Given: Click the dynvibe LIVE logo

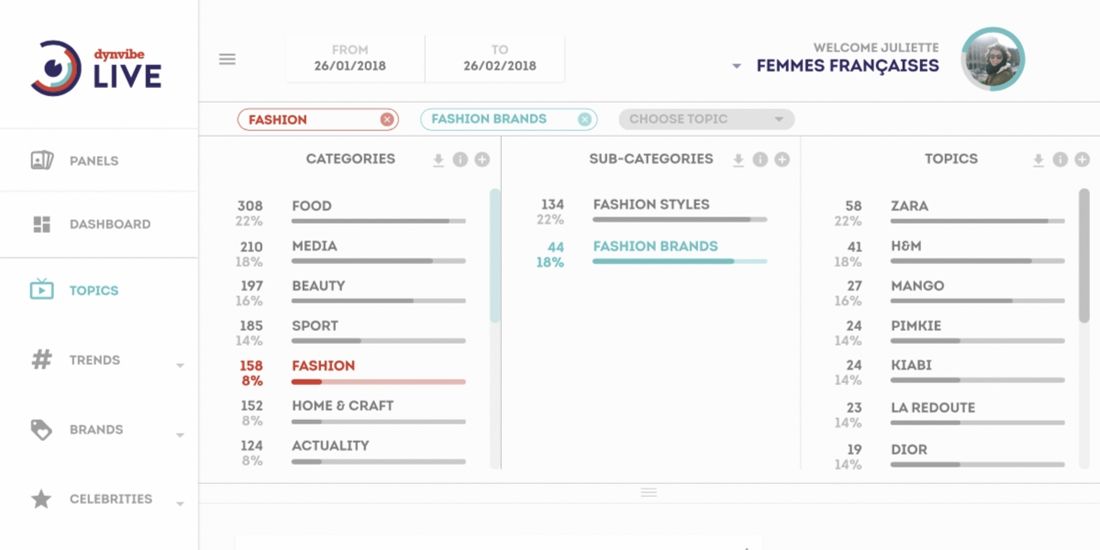Looking at the screenshot, I should tap(96, 69).
